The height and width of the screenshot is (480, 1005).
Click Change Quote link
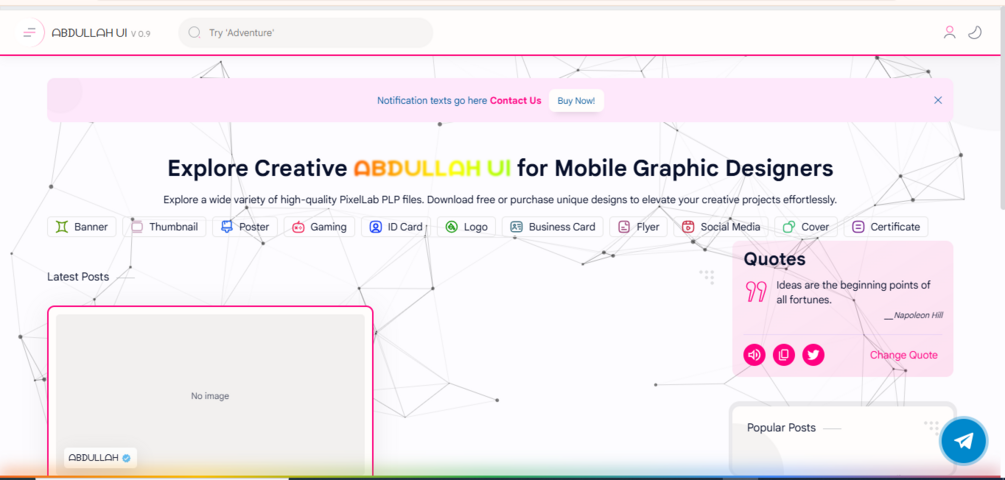(904, 355)
